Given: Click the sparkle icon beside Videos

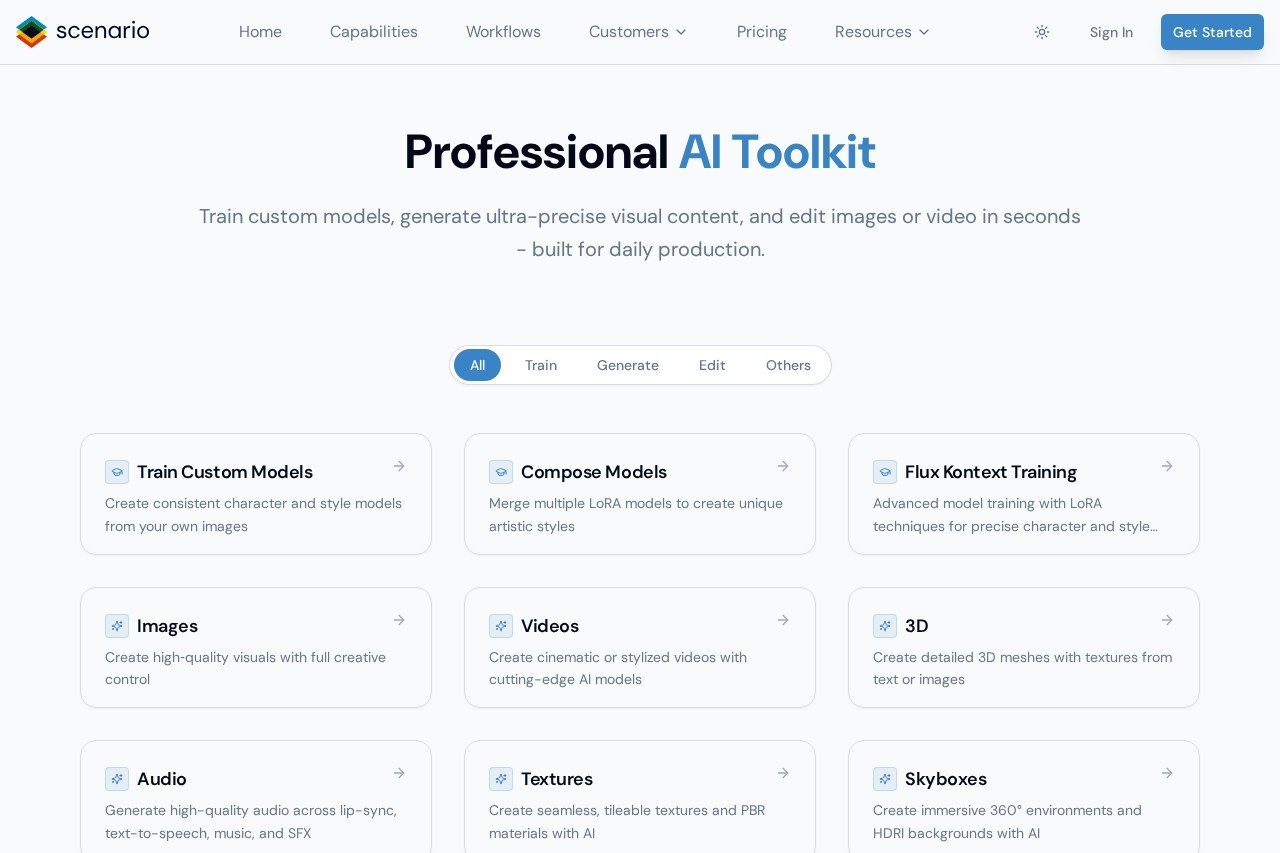Looking at the screenshot, I should pyautogui.click(x=501, y=626).
